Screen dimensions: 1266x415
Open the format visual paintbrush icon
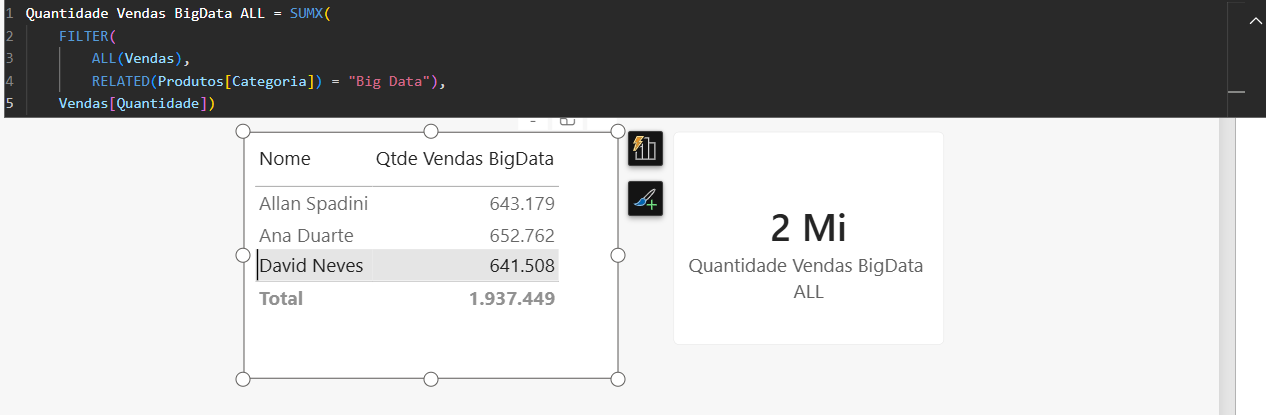(645, 199)
